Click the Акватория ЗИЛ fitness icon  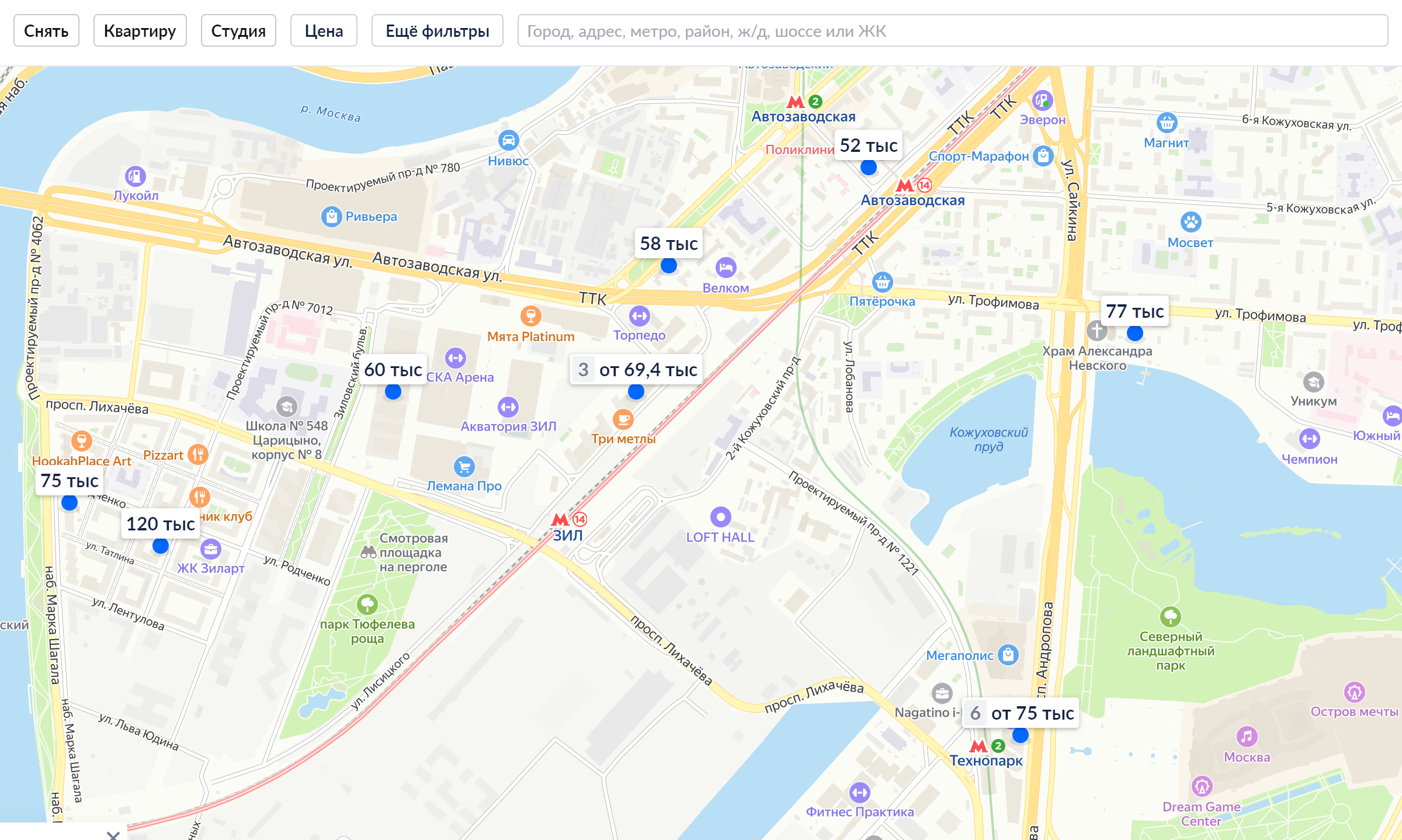pos(508,407)
